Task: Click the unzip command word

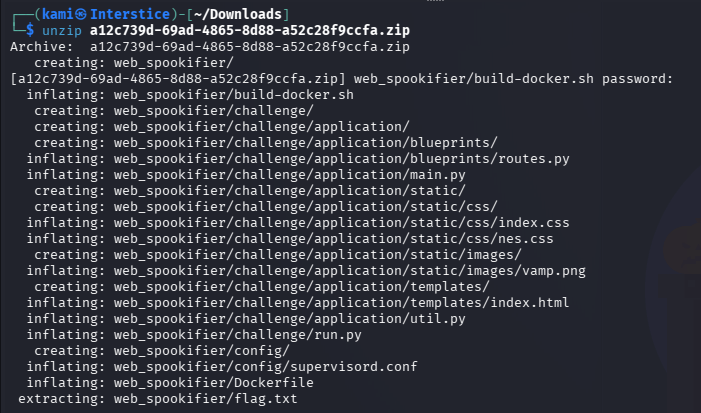Action: [62, 30]
